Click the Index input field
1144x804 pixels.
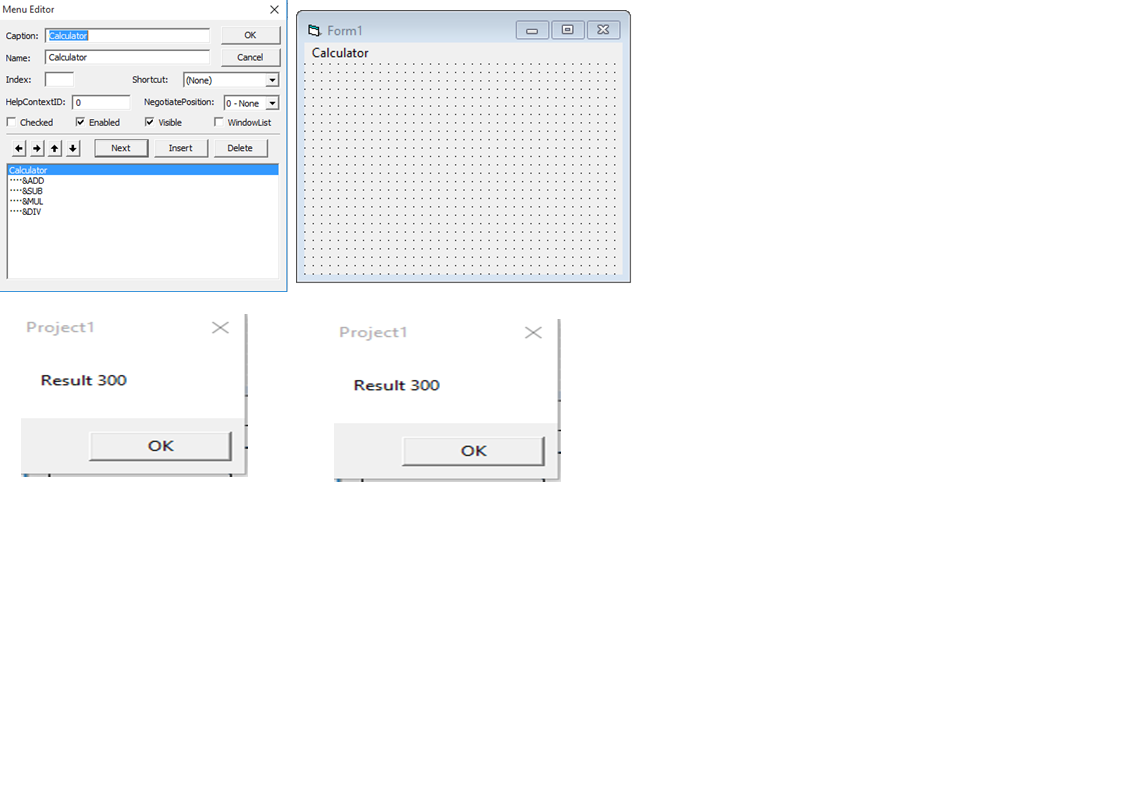pyautogui.click(x=59, y=80)
